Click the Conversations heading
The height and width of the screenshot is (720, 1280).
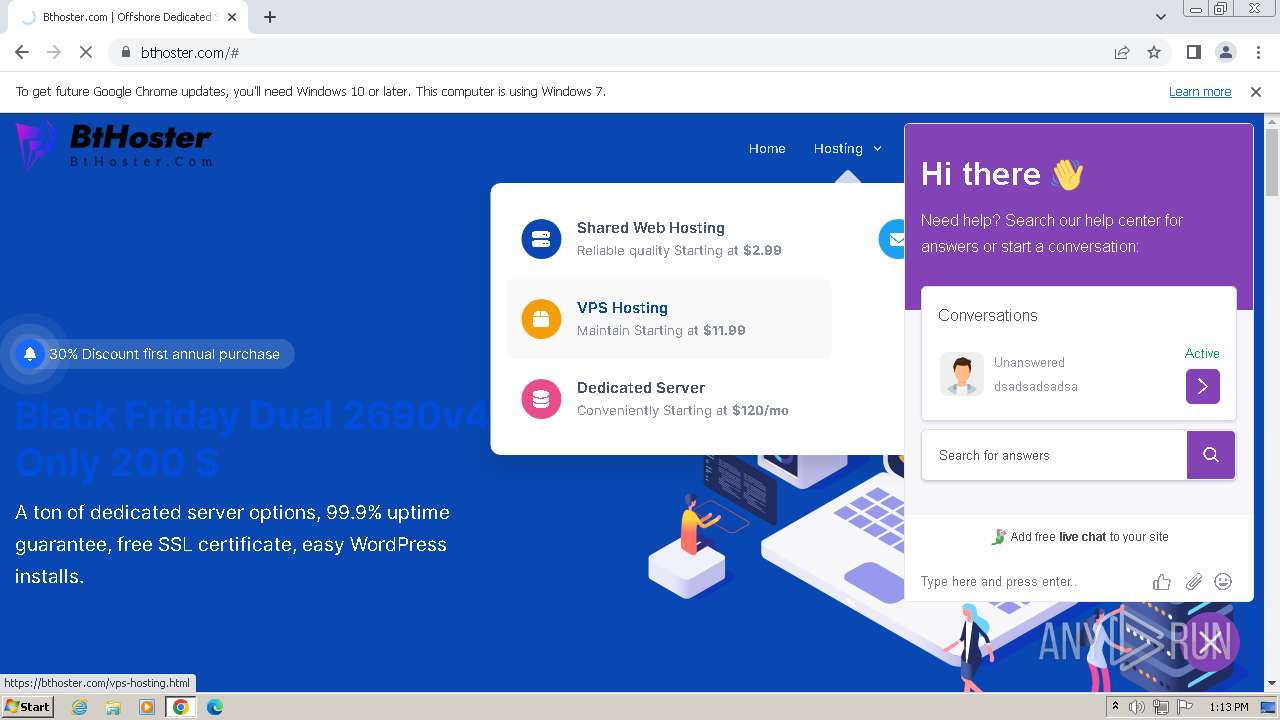pyautogui.click(x=988, y=315)
